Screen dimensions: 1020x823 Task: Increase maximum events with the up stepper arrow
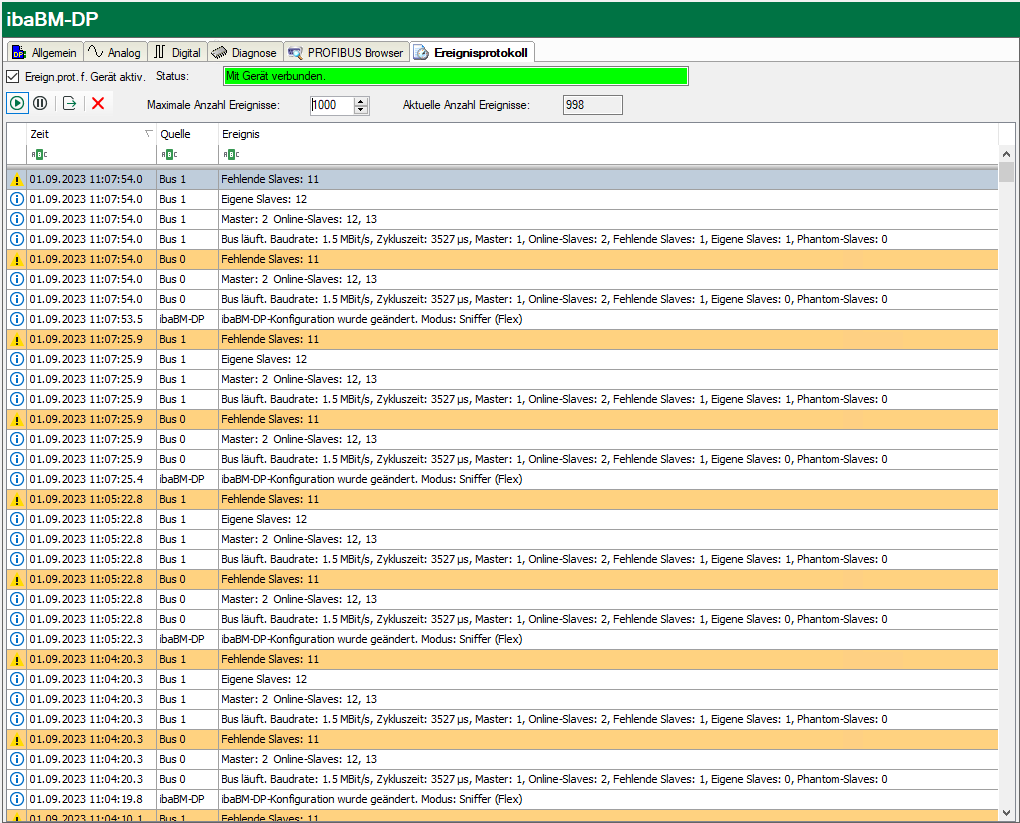(361, 101)
